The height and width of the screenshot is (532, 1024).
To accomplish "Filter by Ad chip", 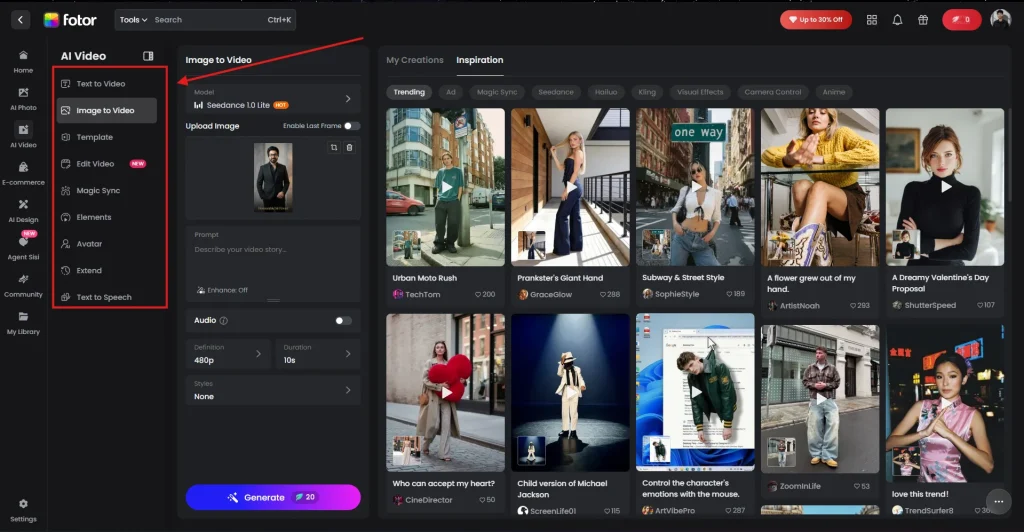I will coord(451,92).
